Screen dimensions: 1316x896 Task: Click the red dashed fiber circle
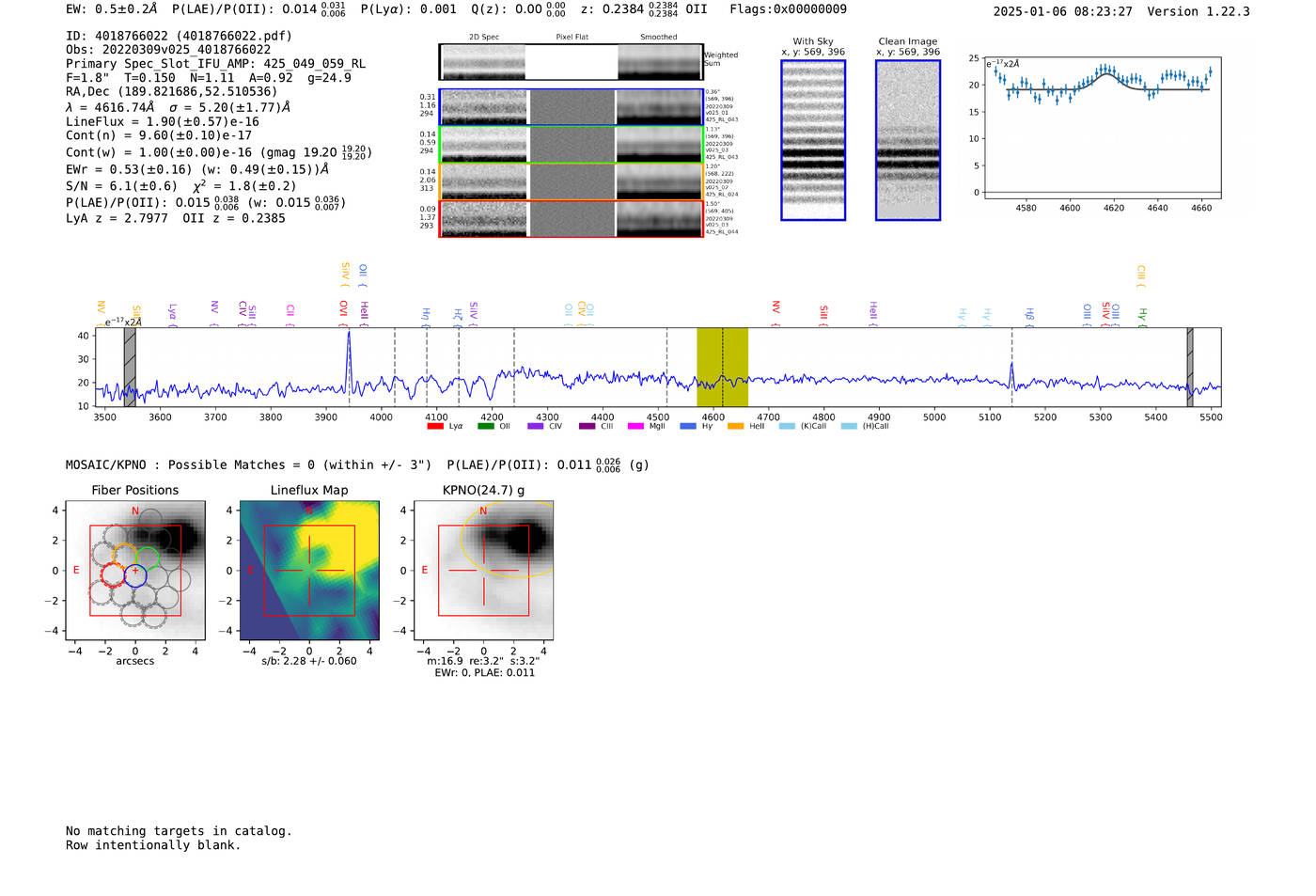pos(113,574)
